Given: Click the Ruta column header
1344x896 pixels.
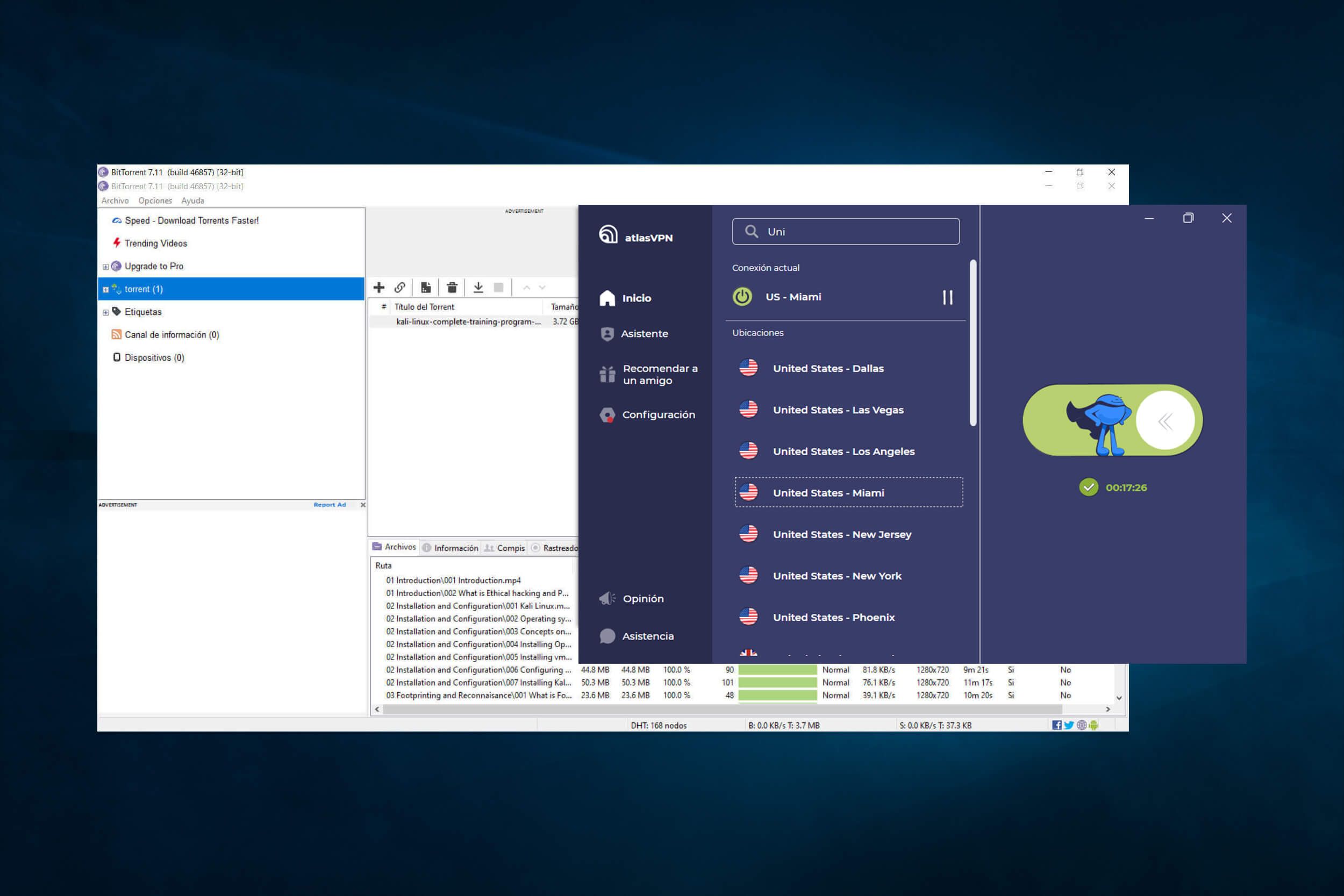Looking at the screenshot, I should tap(383, 566).
